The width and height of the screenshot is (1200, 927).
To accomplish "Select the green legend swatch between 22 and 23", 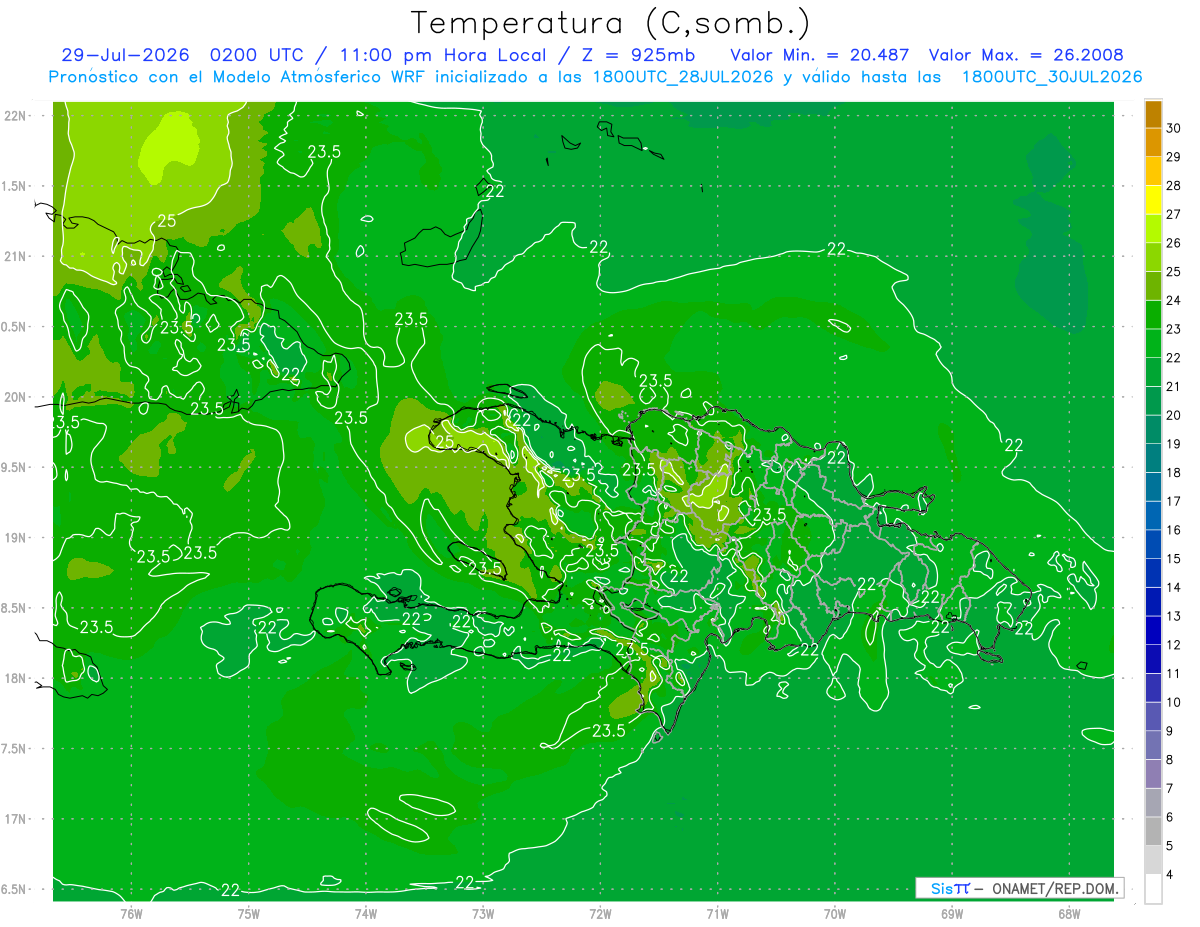I will click(x=1153, y=343).
